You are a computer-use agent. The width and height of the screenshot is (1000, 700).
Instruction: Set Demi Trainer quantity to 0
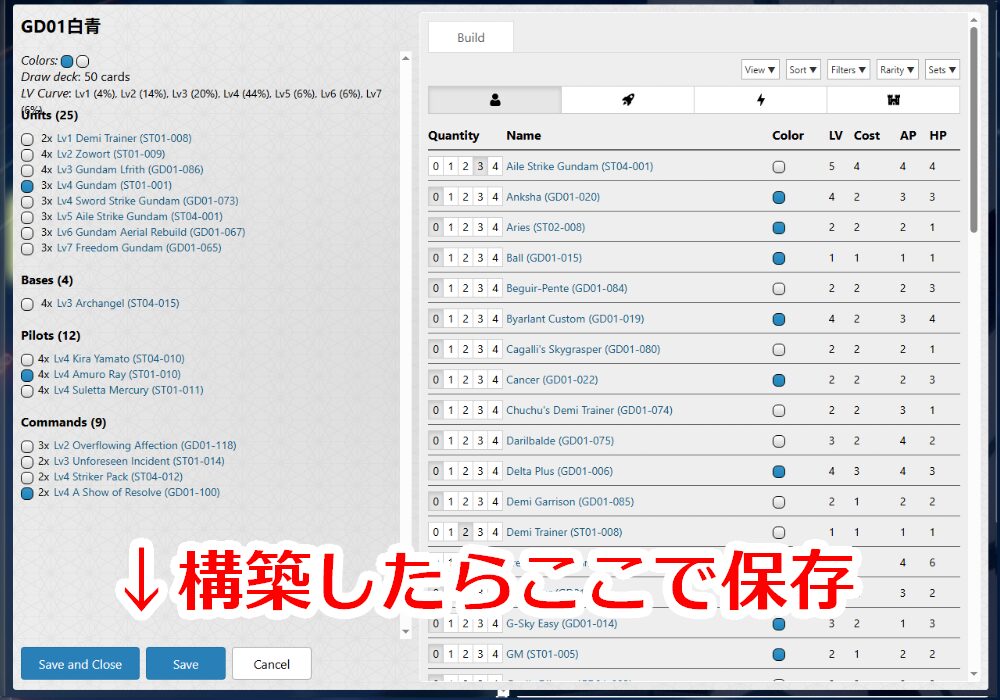pyautogui.click(x=436, y=532)
